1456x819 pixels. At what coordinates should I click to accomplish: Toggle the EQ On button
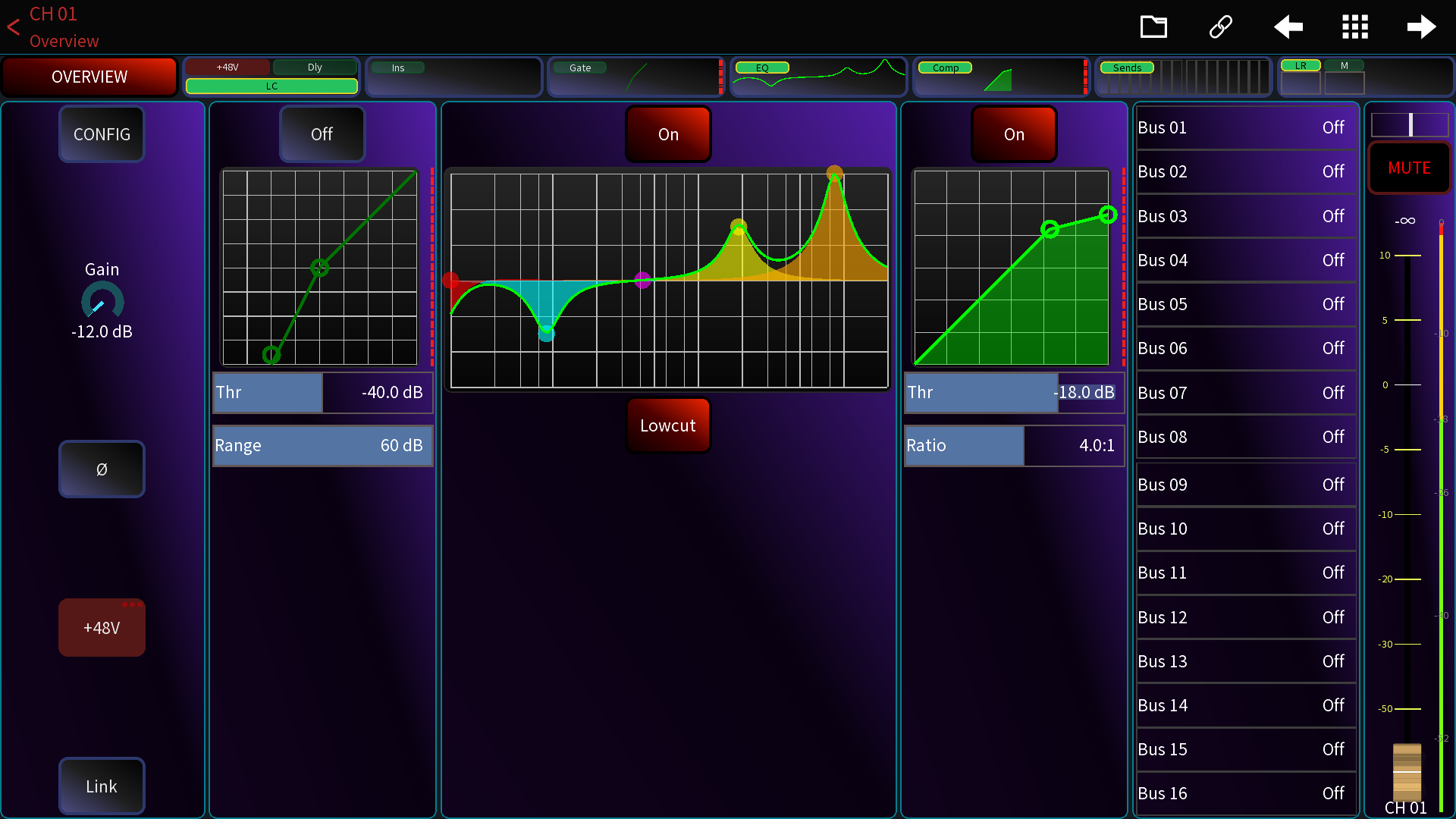coord(668,134)
